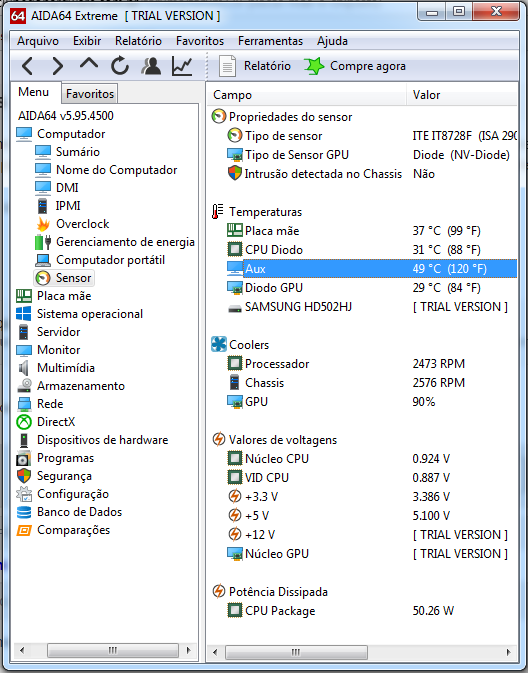Go back with the left arrow toolbar icon
Image resolution: width=528 pixels, height=673 pixels.
pos(28,66)
